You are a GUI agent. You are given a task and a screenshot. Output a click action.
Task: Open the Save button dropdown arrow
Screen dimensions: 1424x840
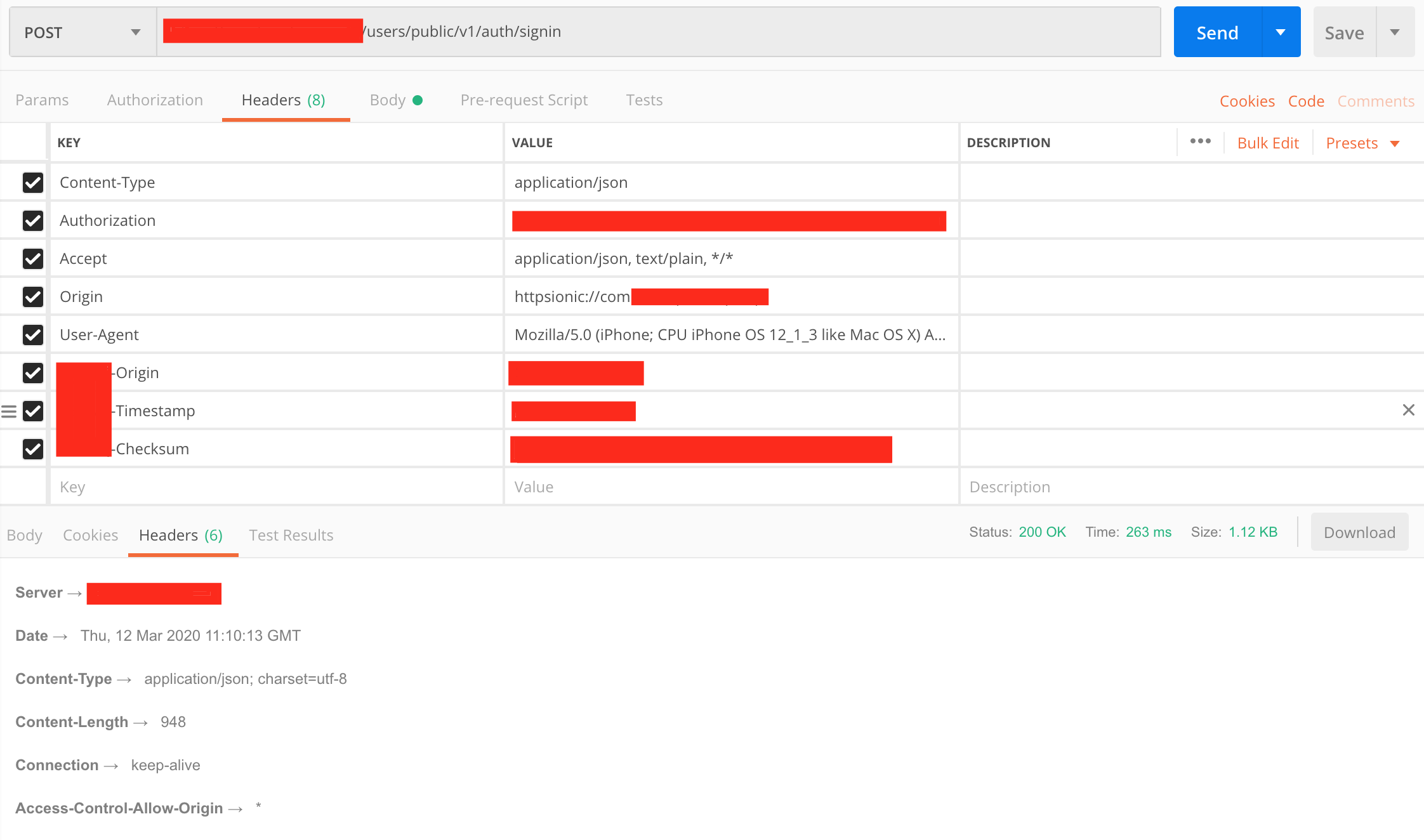pyautogui.click(x=1395, y=31)
